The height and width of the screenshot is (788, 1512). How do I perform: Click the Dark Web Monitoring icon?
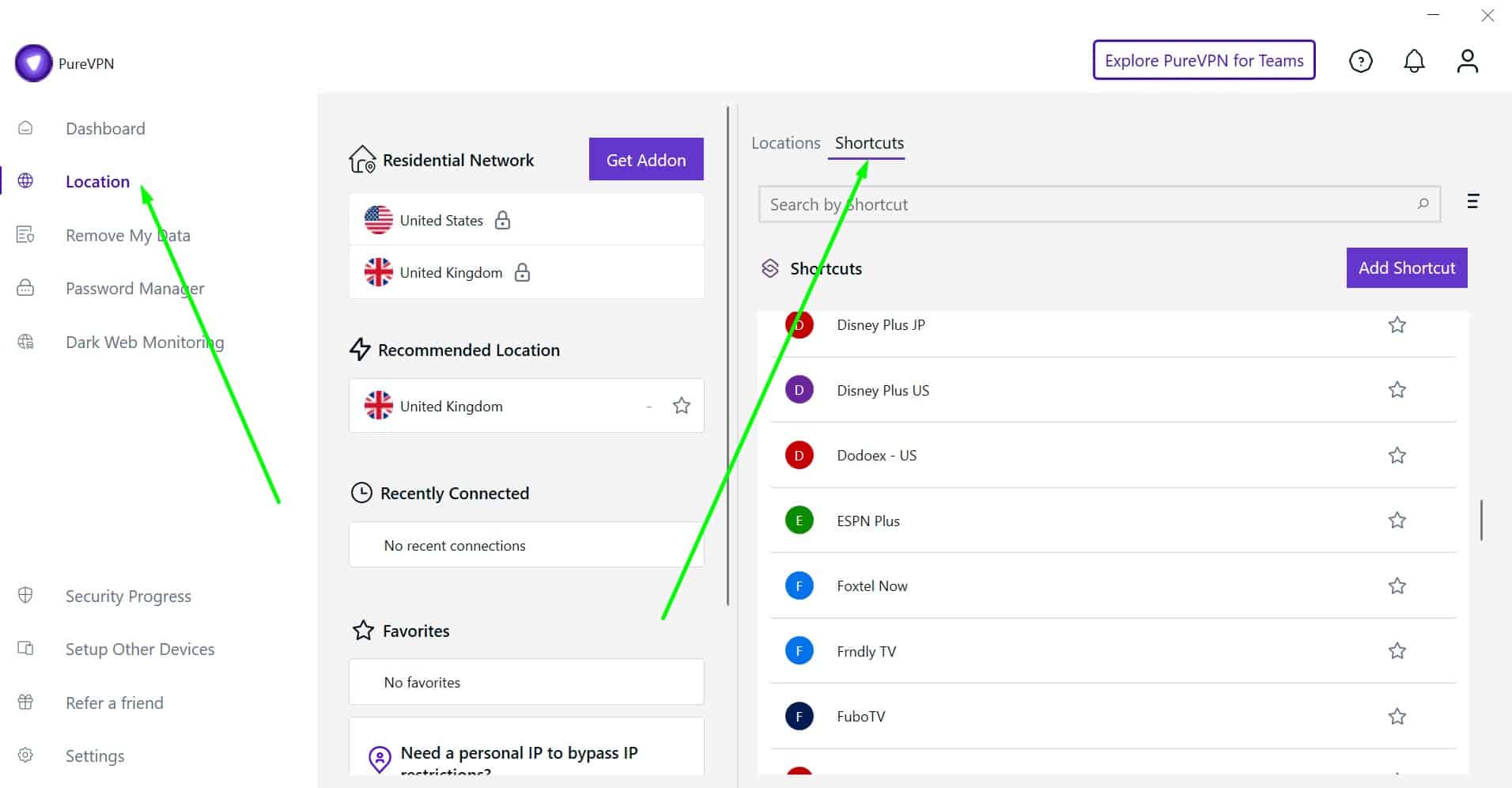[25, 342]
